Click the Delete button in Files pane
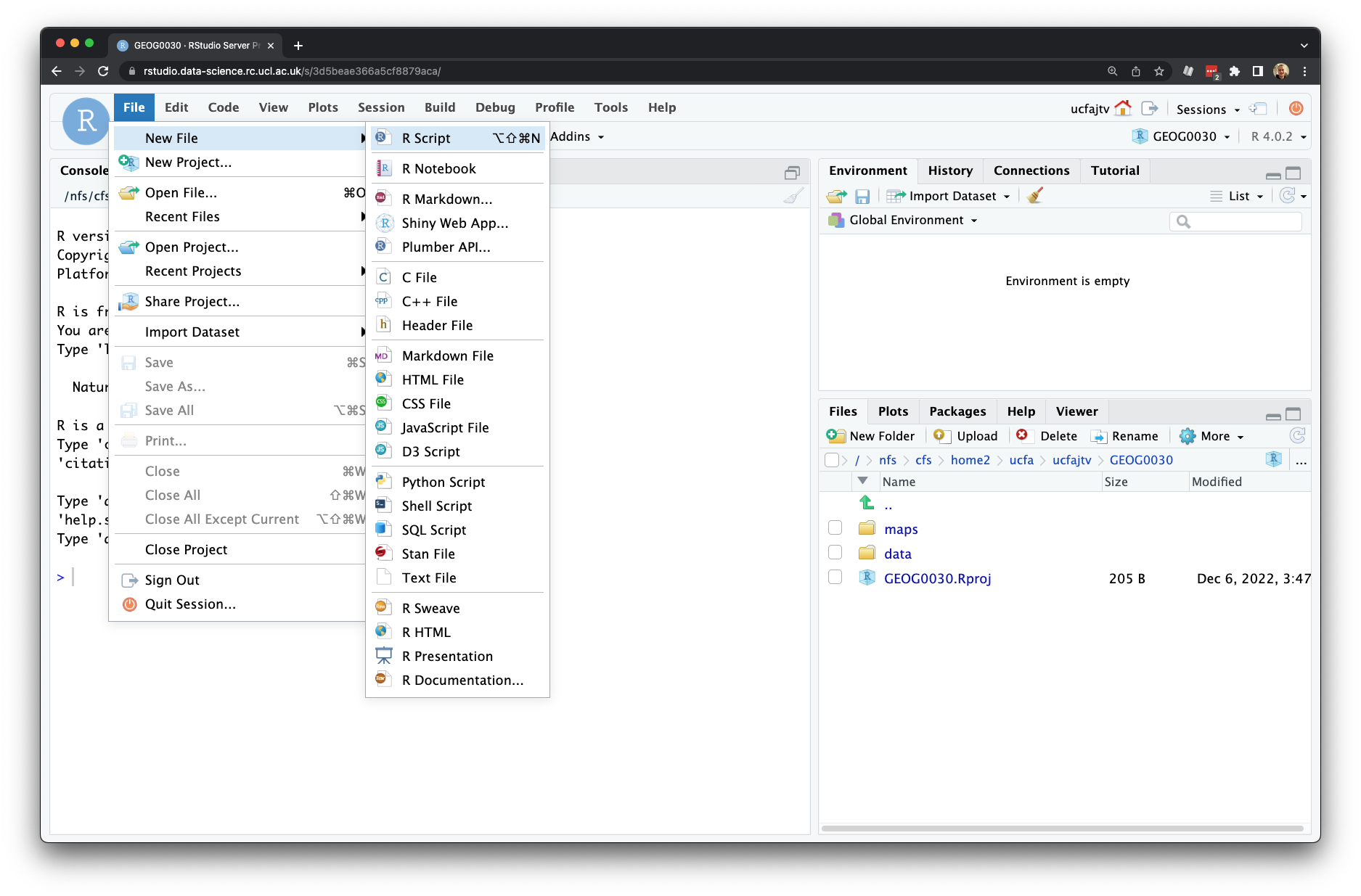Viewport: 1361px width, 896px height. [x=1047, y=436]
